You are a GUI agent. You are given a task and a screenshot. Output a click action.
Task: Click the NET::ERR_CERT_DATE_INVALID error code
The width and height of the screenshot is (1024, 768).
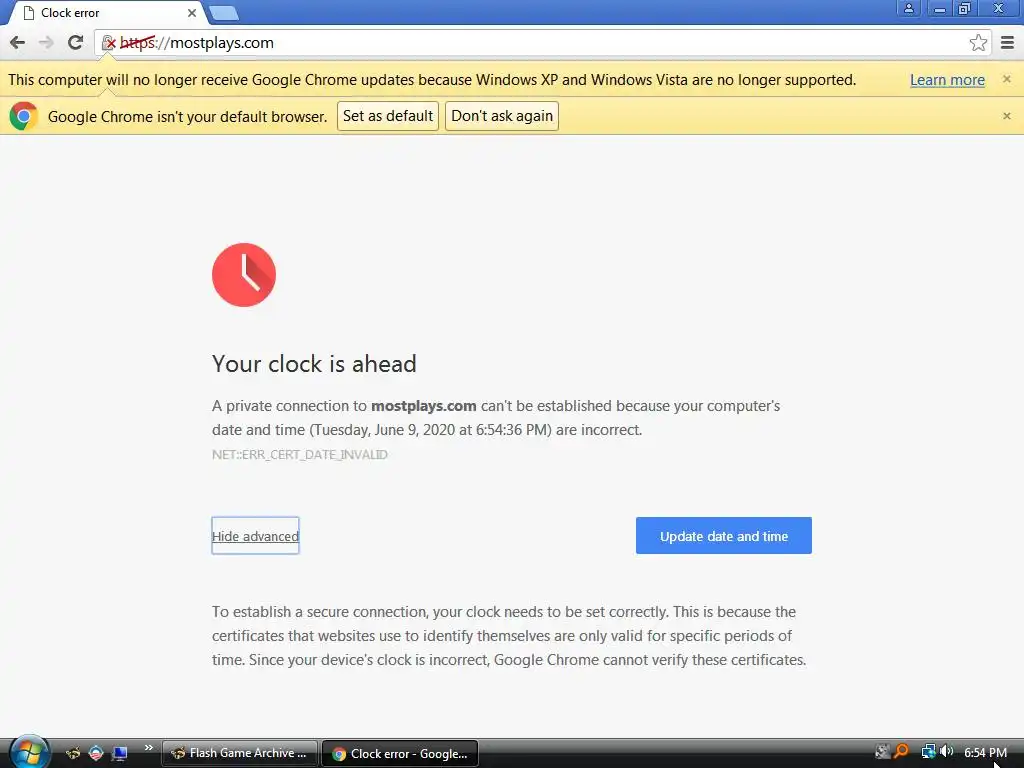click(x=300, y=455)
